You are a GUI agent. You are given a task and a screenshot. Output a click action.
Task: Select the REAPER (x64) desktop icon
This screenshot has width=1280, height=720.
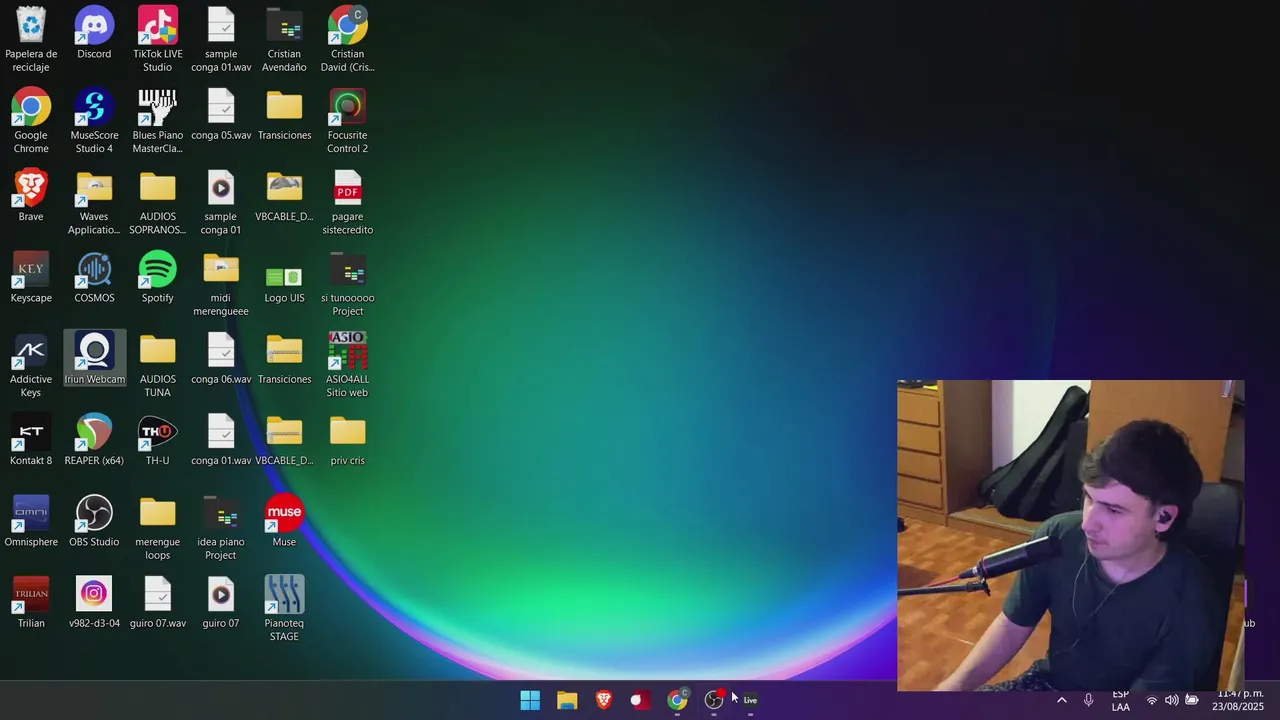[94, 440]
